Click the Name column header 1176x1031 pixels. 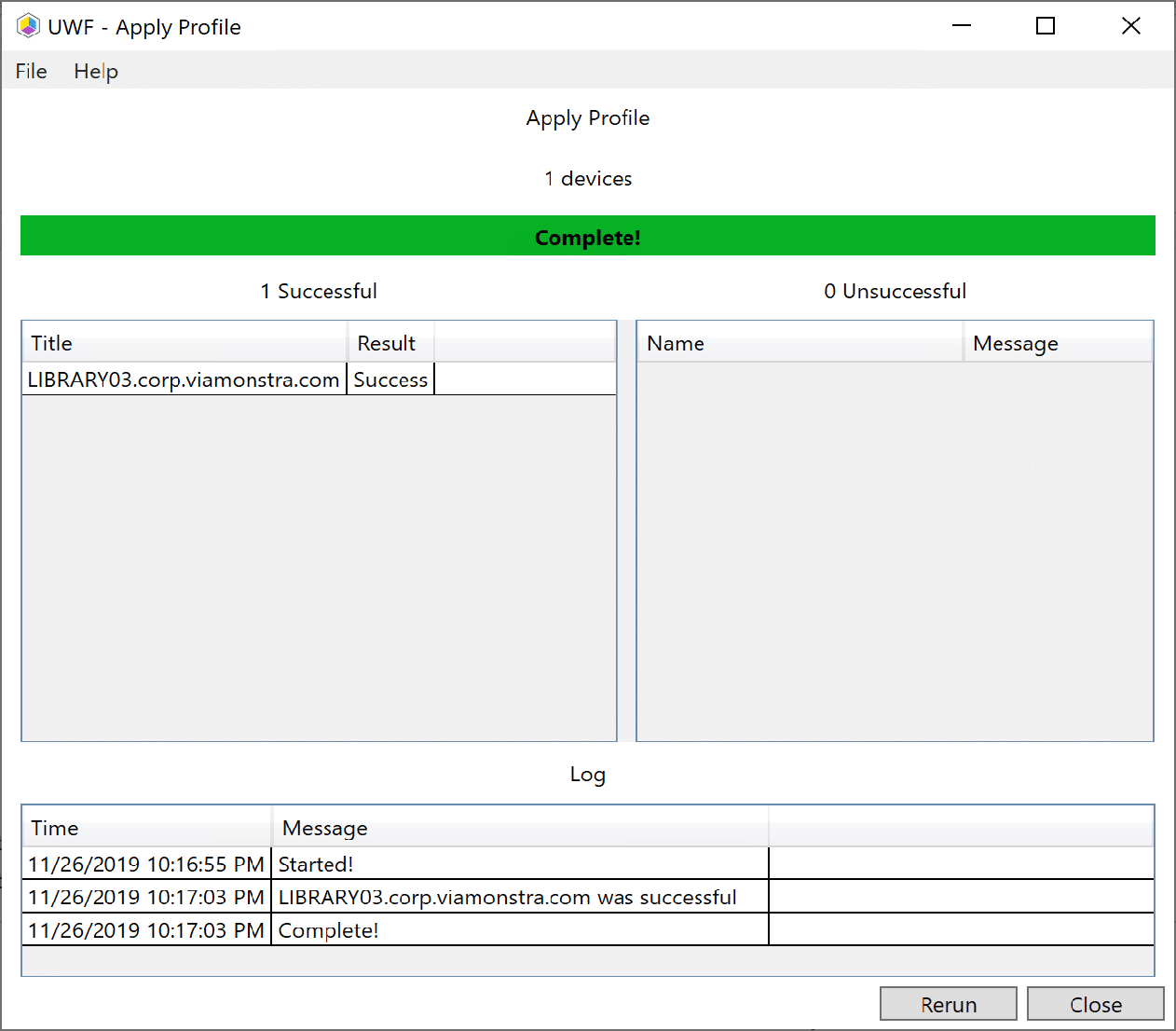click(x=799, y=343)
